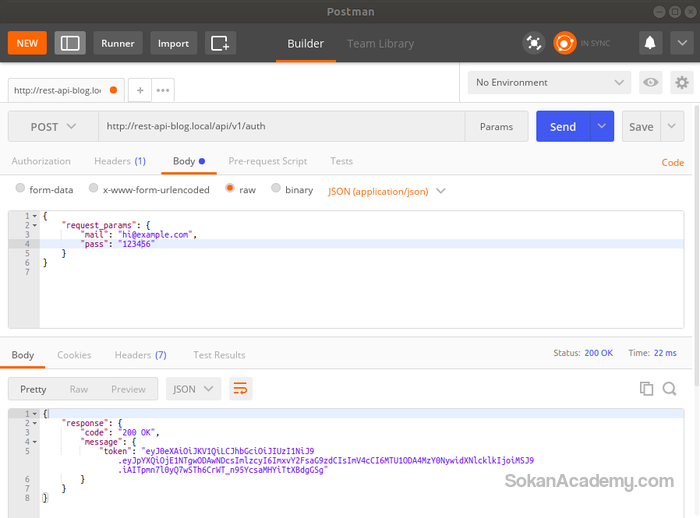Select raw radio button
This screenshot has height=518, width=700.
230,188
